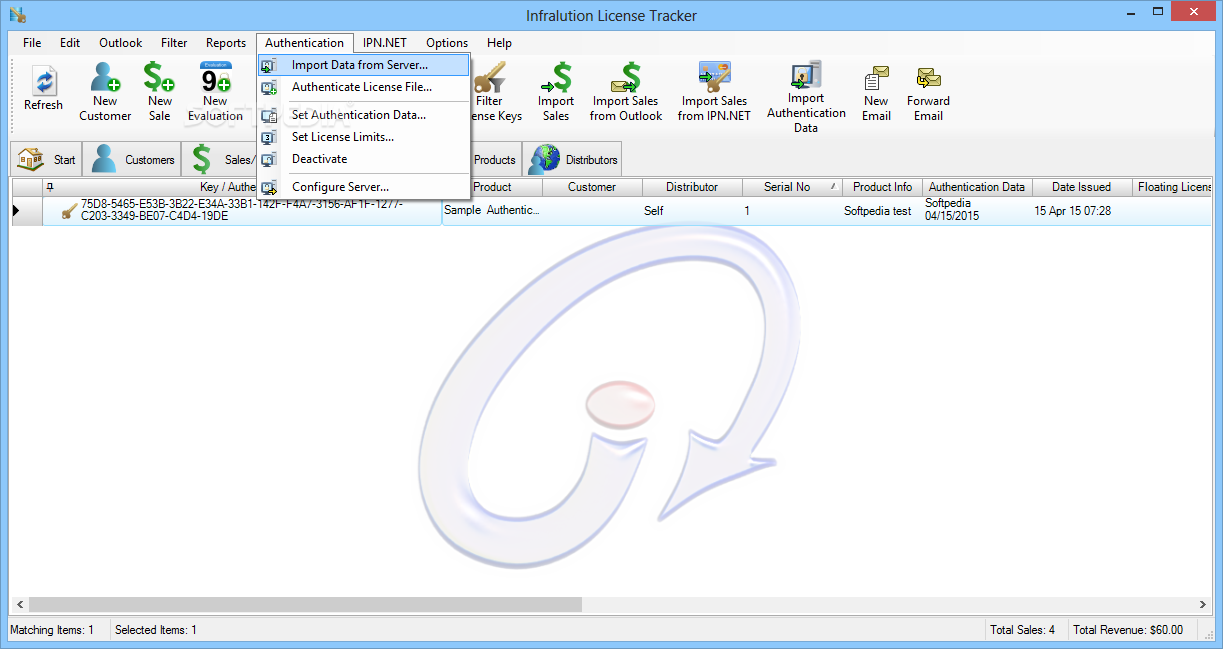Choose Deactivate from the Authentication menu

pos(364,159)
